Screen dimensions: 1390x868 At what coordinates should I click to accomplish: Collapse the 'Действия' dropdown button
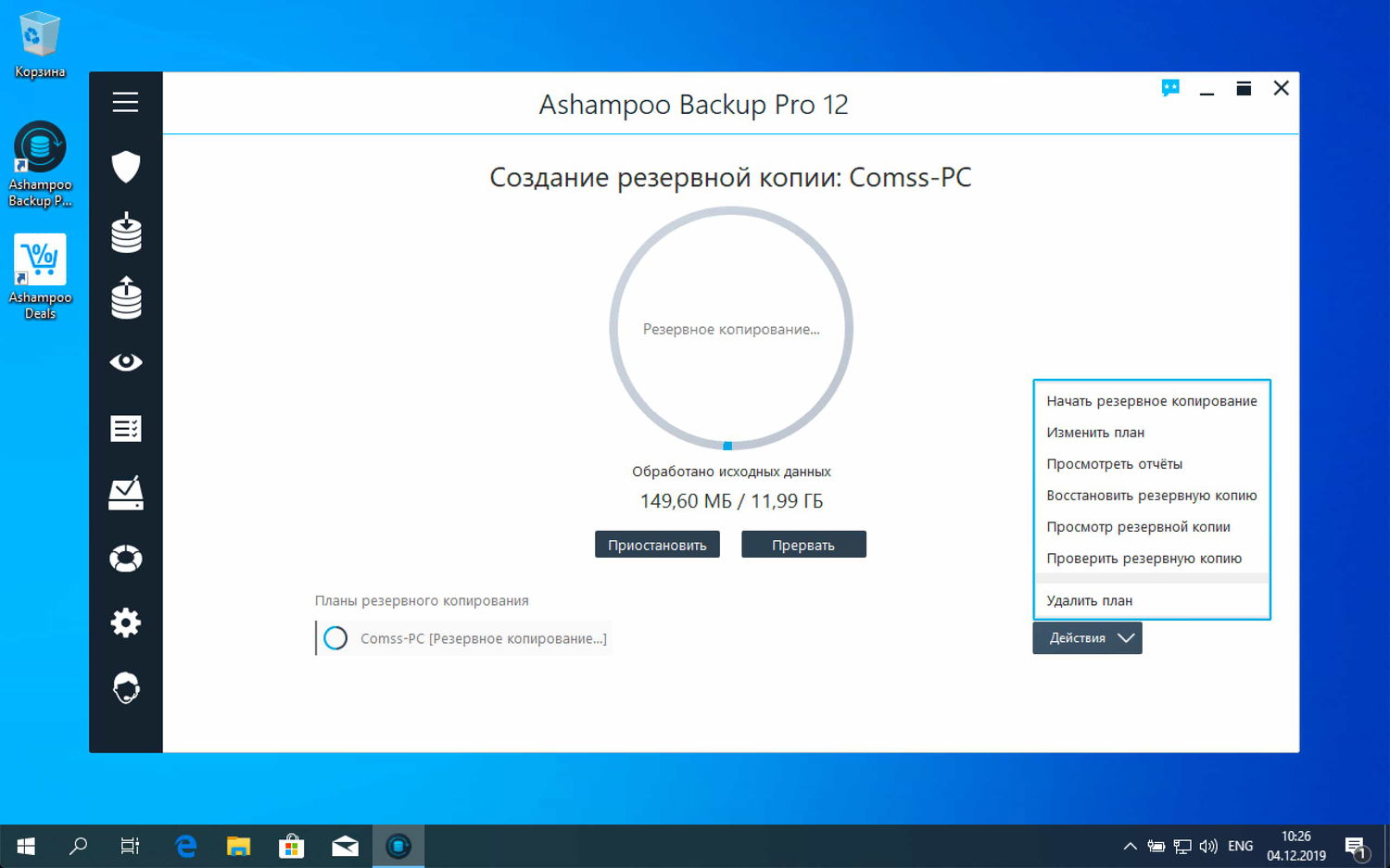tap(1087, 638)
